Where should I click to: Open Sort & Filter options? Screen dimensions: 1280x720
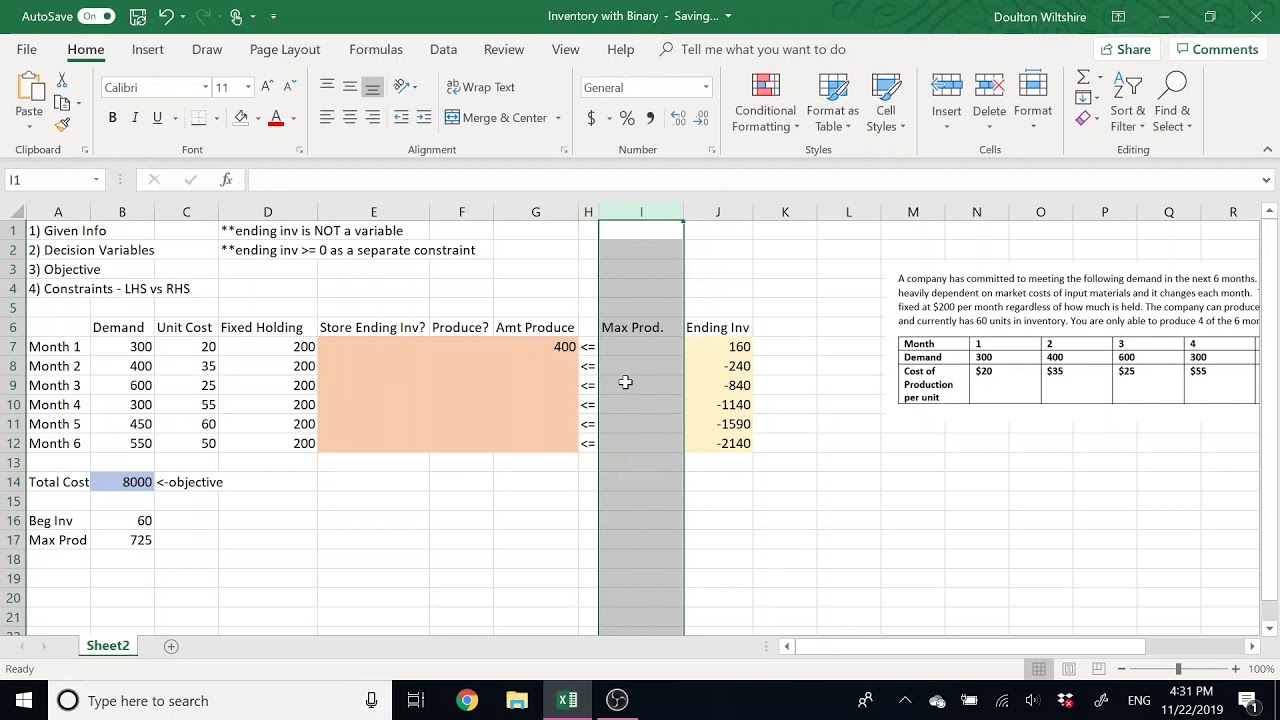(x=1127, y=103)
